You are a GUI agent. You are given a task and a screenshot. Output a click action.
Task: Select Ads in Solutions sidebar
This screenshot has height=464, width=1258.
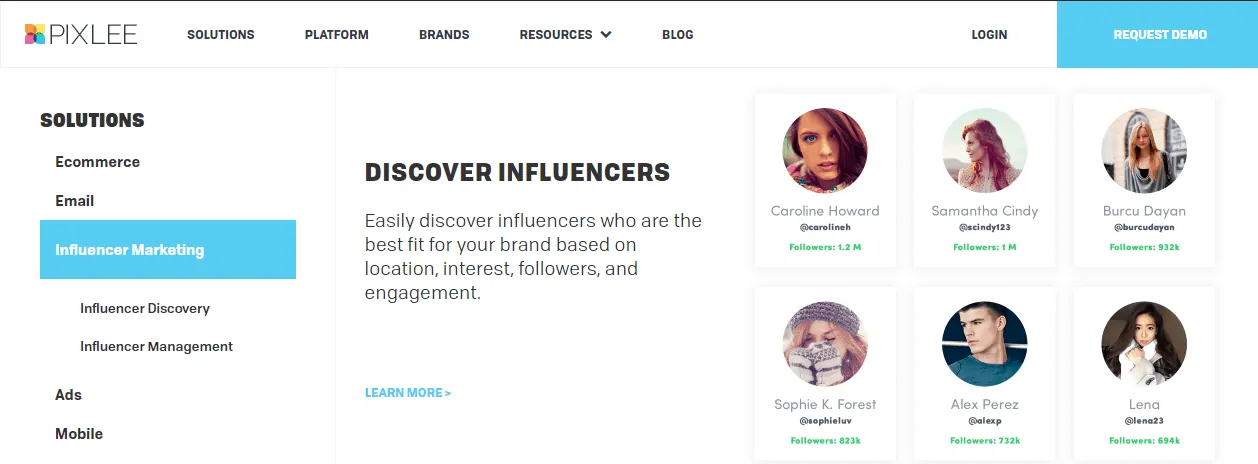pyautogui.click(x=69, y=395)
